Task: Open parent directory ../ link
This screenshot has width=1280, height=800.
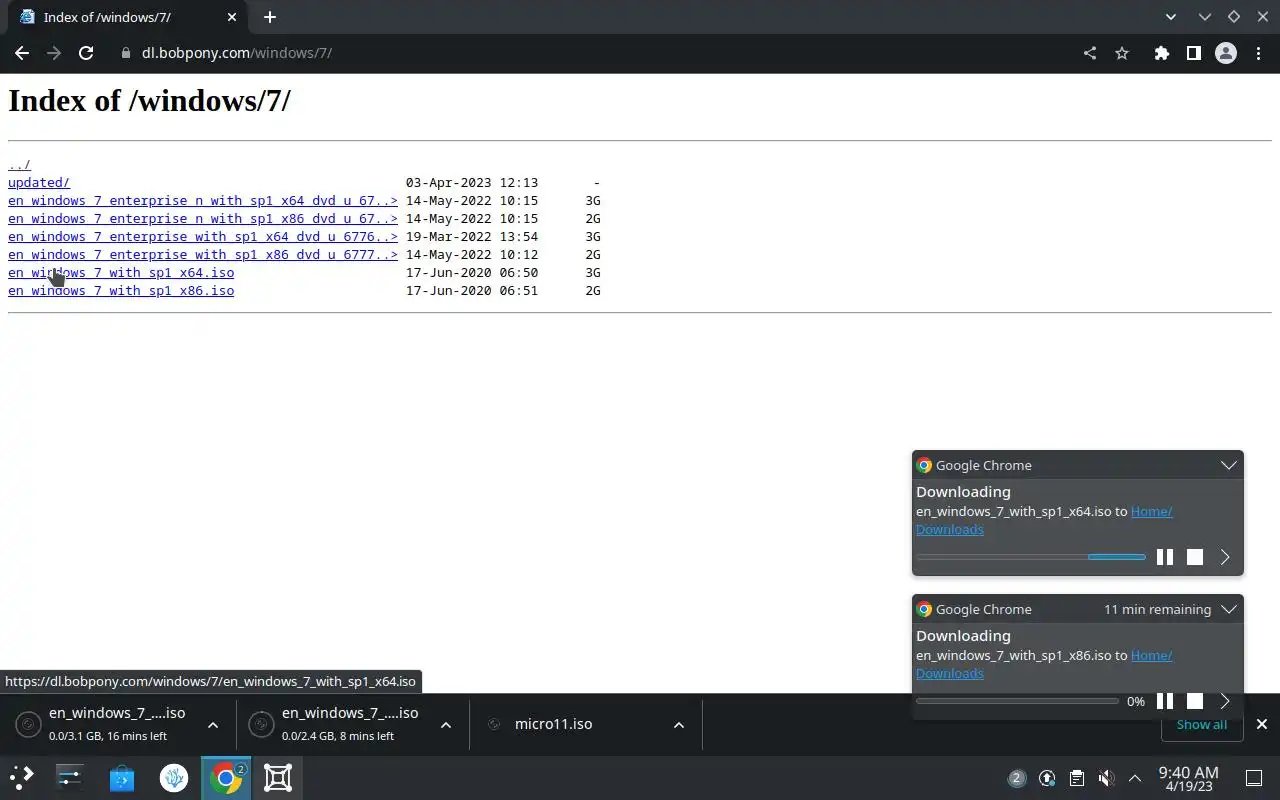Action: click(x=19, y=164)
